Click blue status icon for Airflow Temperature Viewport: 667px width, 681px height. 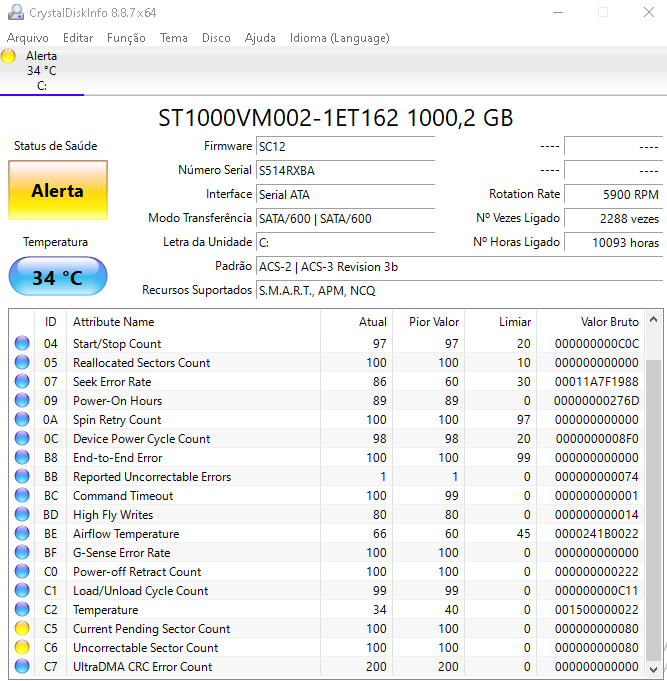click(x=22, y=533)
